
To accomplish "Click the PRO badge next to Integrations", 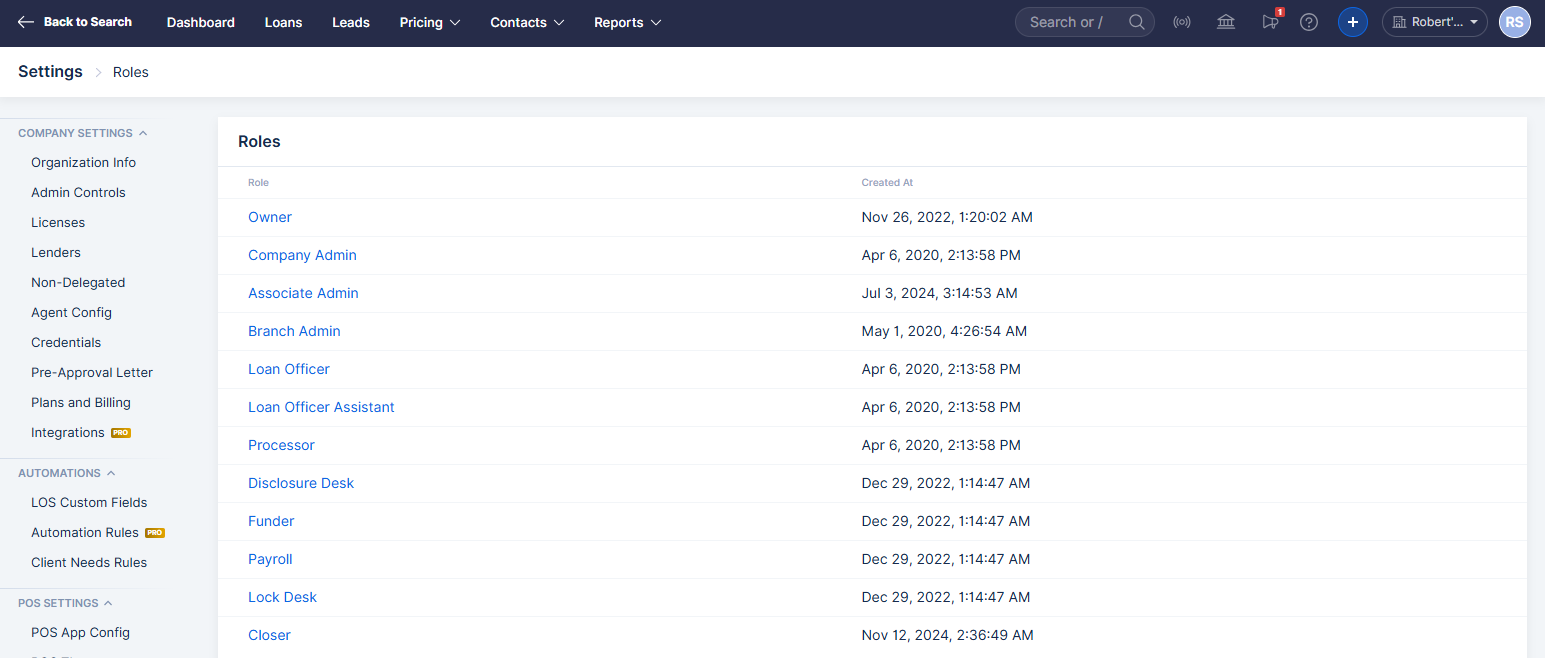I will pos(121,433).
